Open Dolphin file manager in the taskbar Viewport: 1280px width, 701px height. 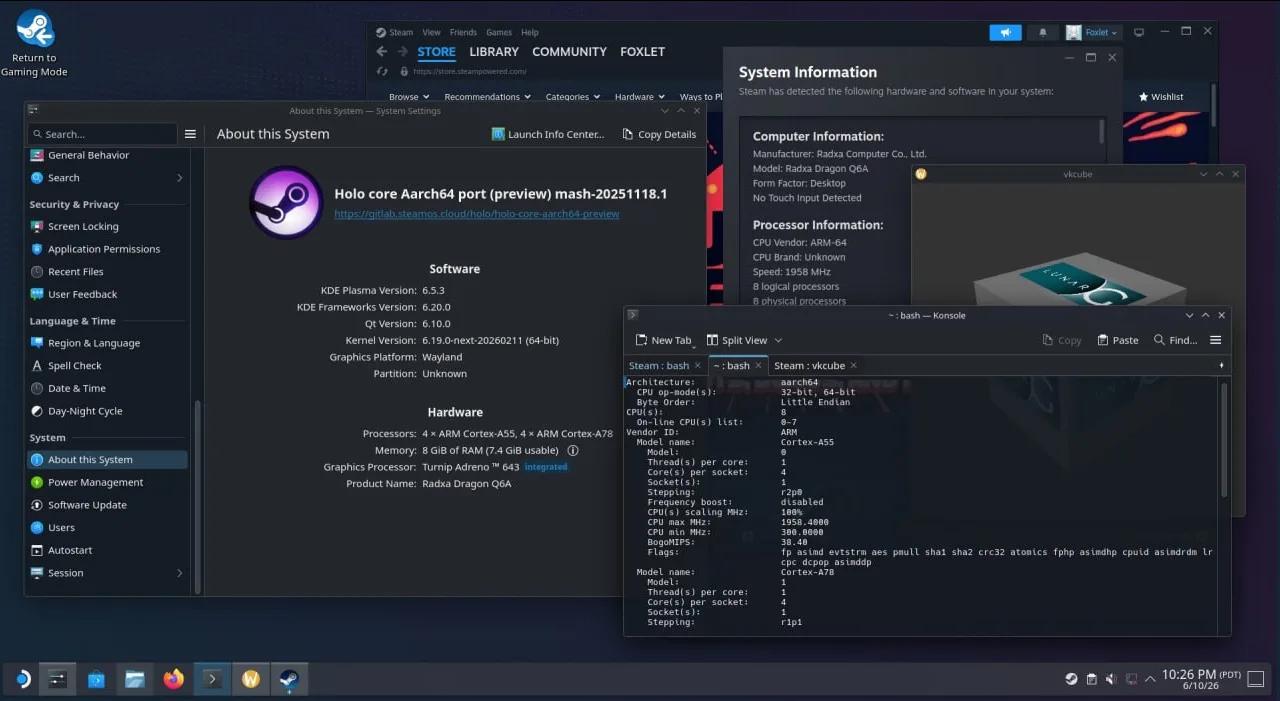coord(135,680)
